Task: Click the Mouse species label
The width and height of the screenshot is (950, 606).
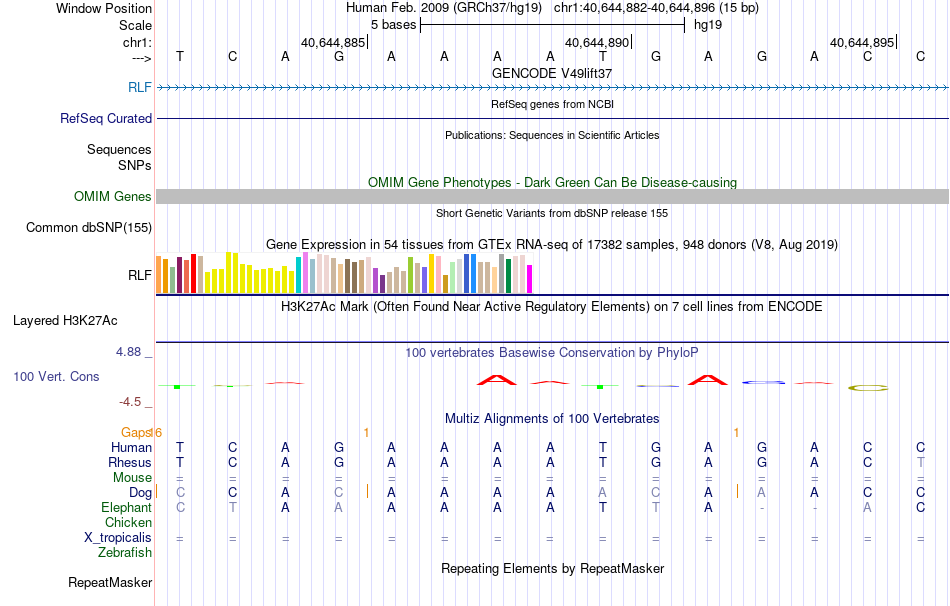Action: pyautogui.click(x=132, y=478)
